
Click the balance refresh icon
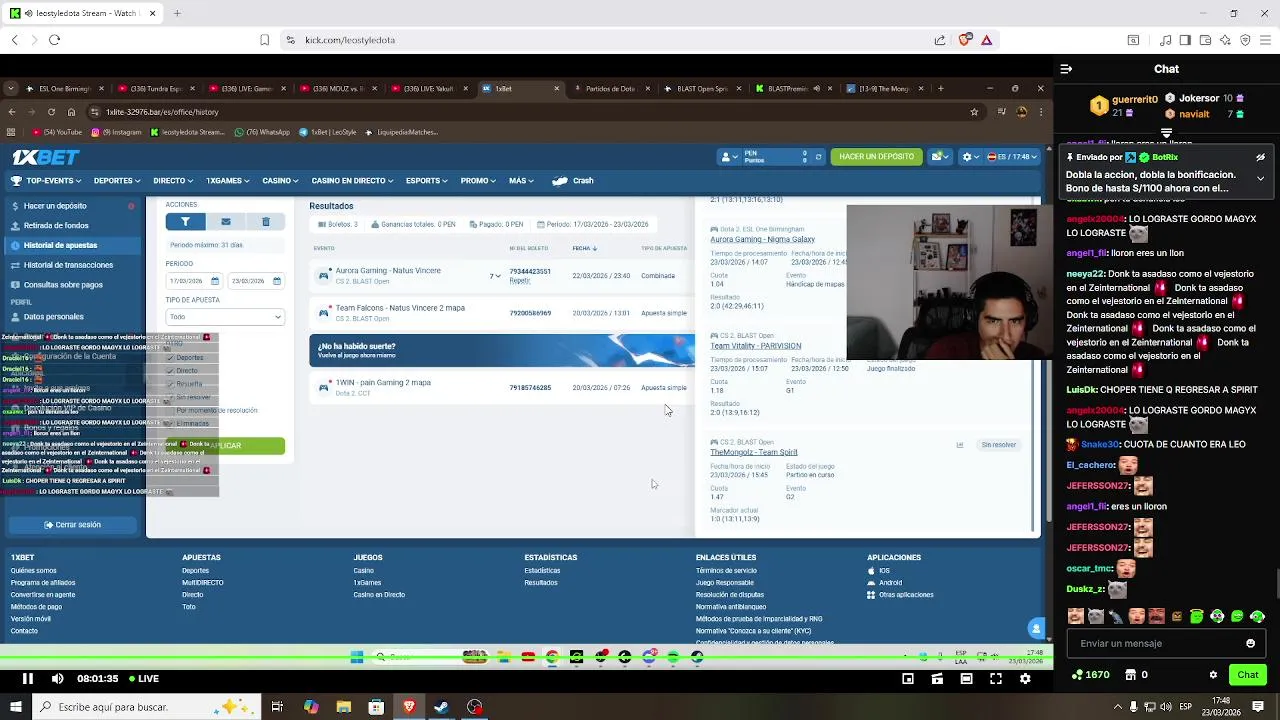(818, 157)
